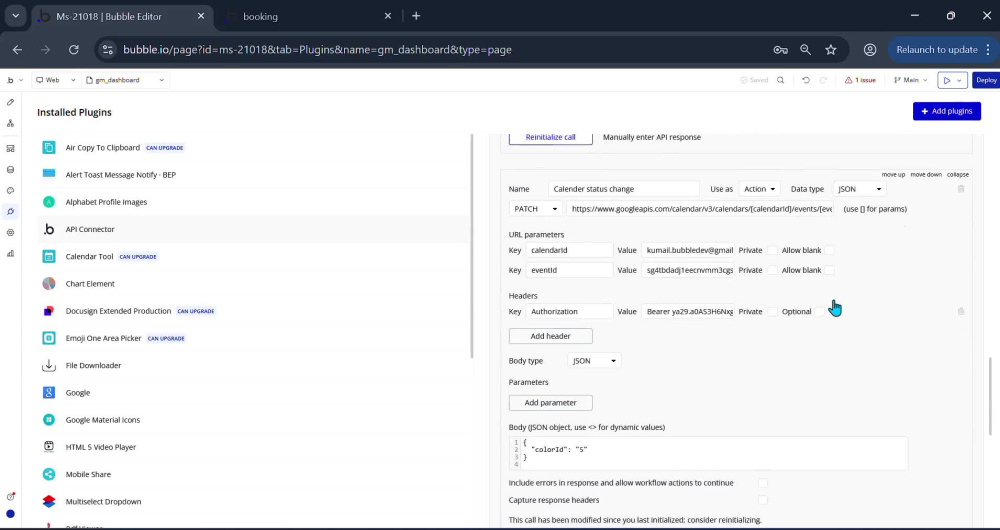Click browser Back arrow
The image size is (1000, 530).
tap(17, 50)
